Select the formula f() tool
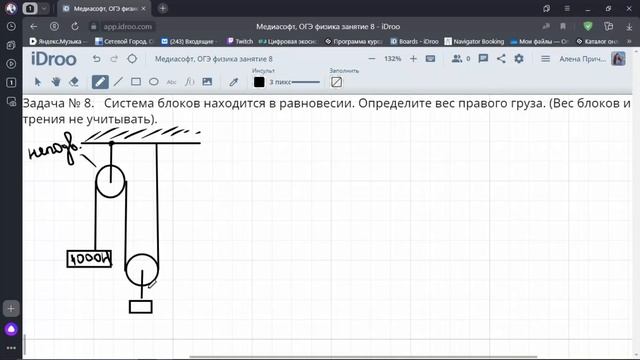The height and width of the screenshot is (360, 640). 189,82
